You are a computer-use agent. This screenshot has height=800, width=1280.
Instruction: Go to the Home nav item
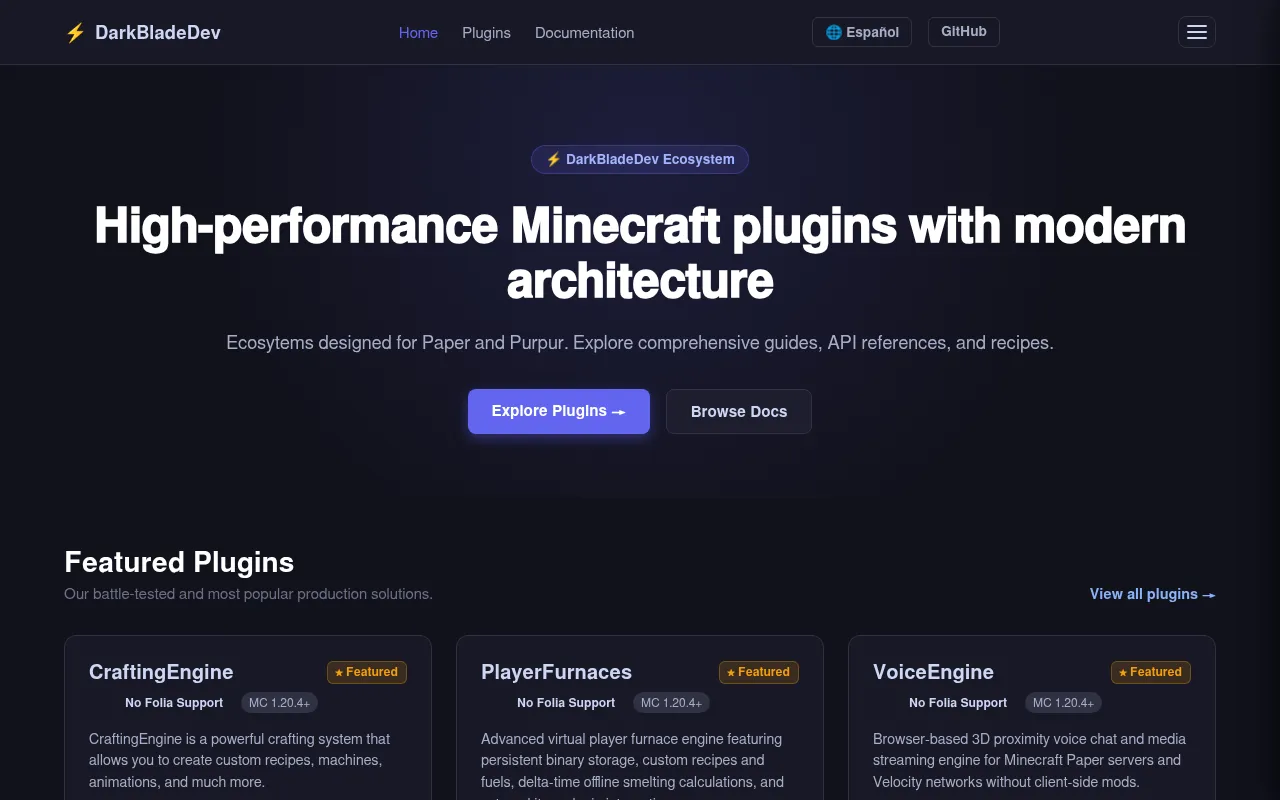[418, 33]
